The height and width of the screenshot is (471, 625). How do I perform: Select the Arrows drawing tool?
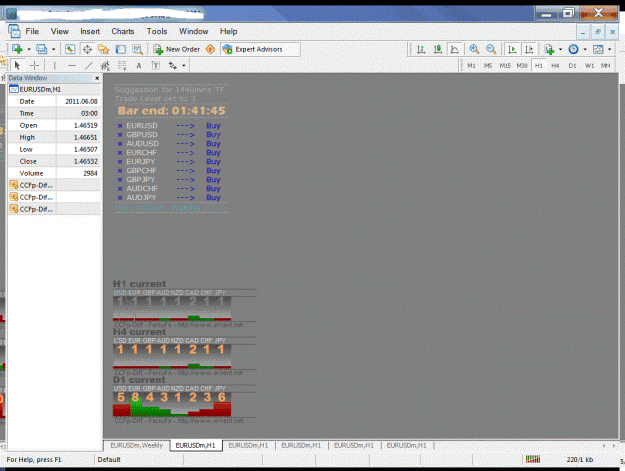click(x=173, y=65)
